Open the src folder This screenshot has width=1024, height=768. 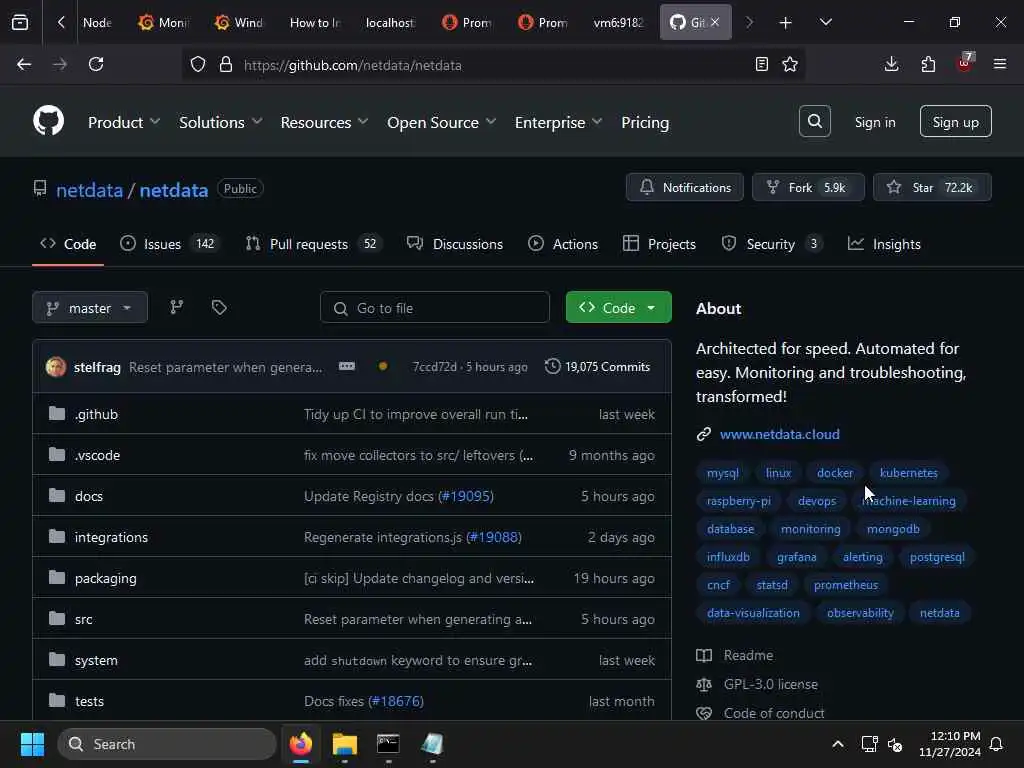point(84,619)
